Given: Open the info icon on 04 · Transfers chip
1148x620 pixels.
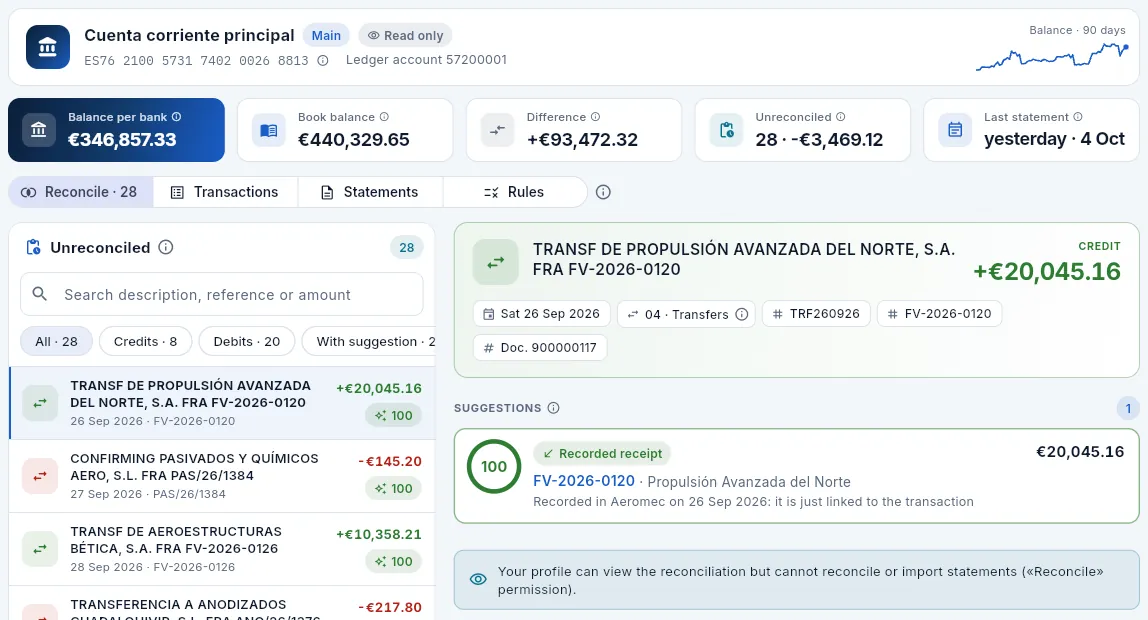Looking at the screenshot, I should [x=742, y=314].
